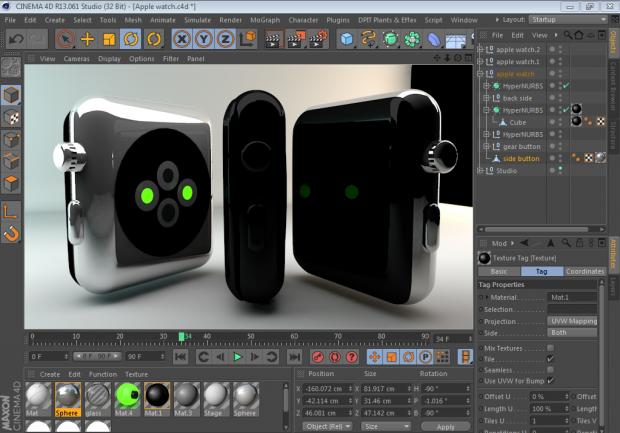
Task: Select the Scale tool
Action: pyautogui.click(x=109, y=39)
